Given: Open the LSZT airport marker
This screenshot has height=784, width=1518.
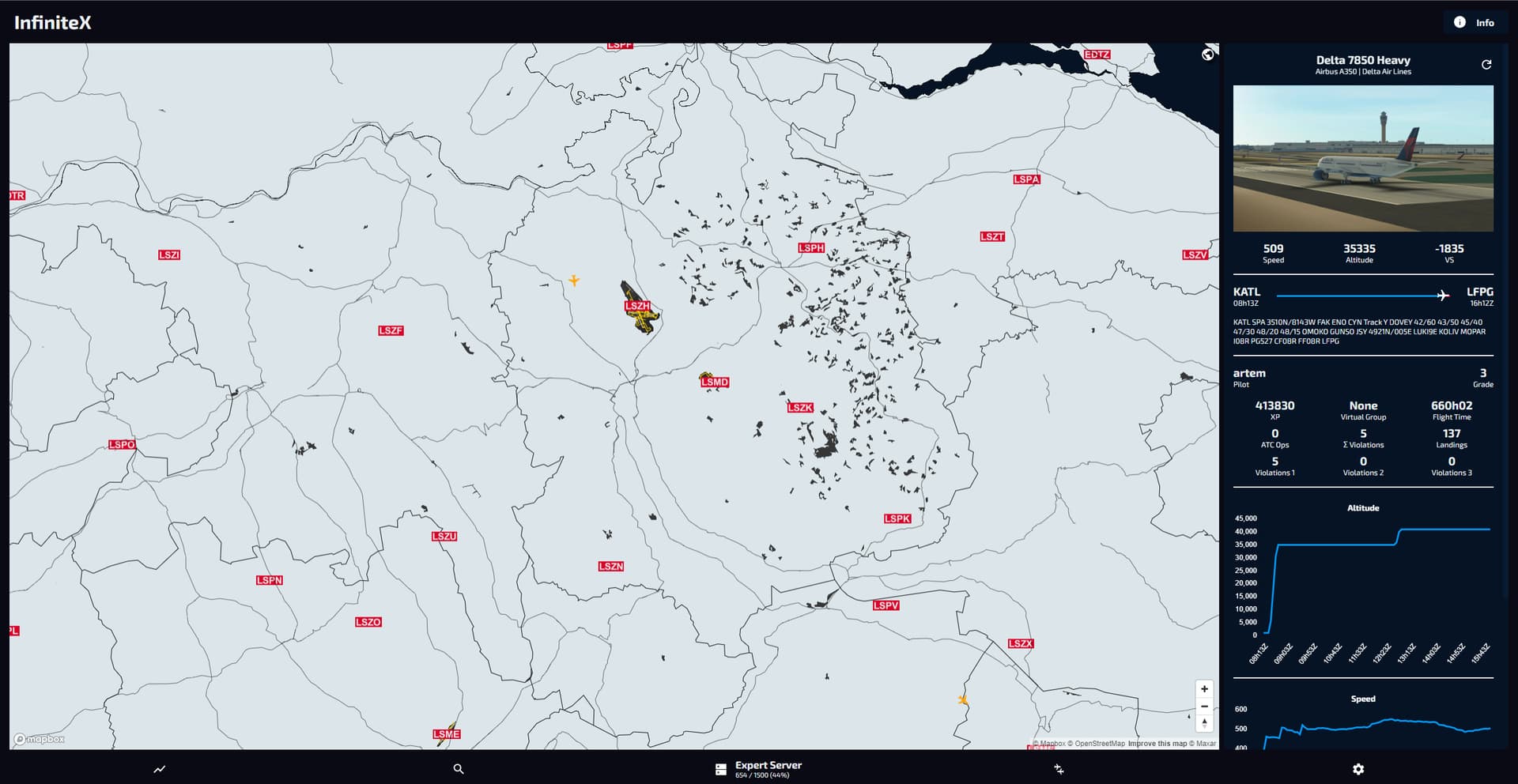Looking at the screenshot, I should point(992,236).
